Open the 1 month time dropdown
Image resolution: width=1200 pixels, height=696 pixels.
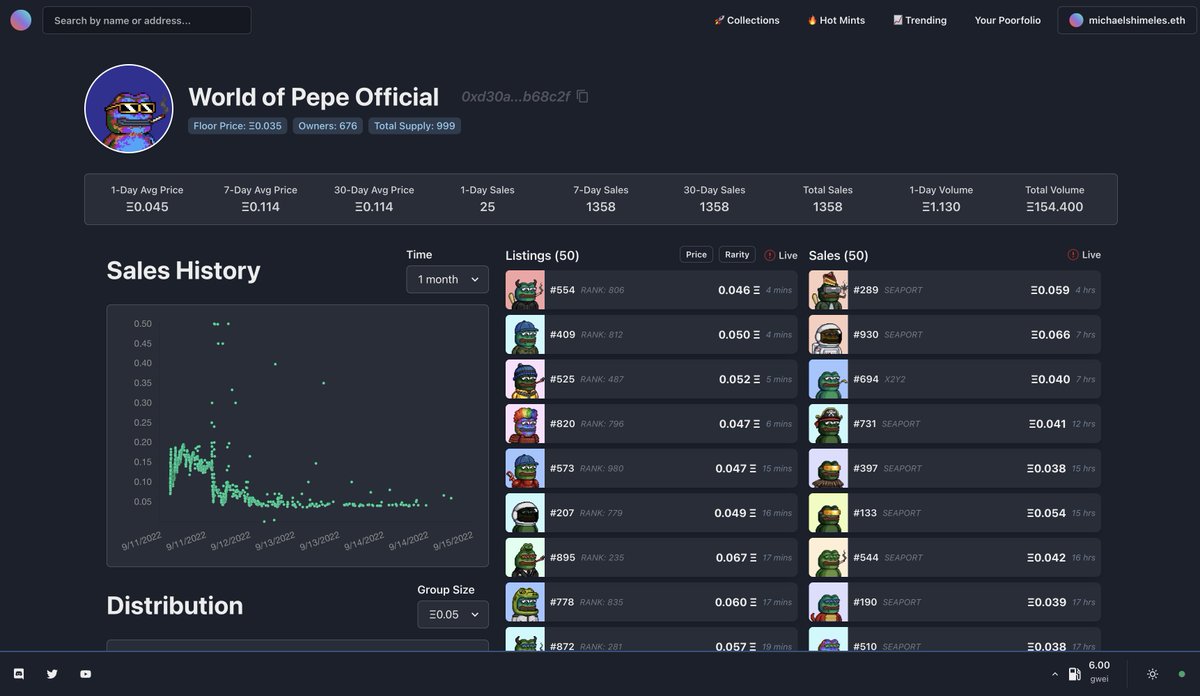click(x=447, y=279)
